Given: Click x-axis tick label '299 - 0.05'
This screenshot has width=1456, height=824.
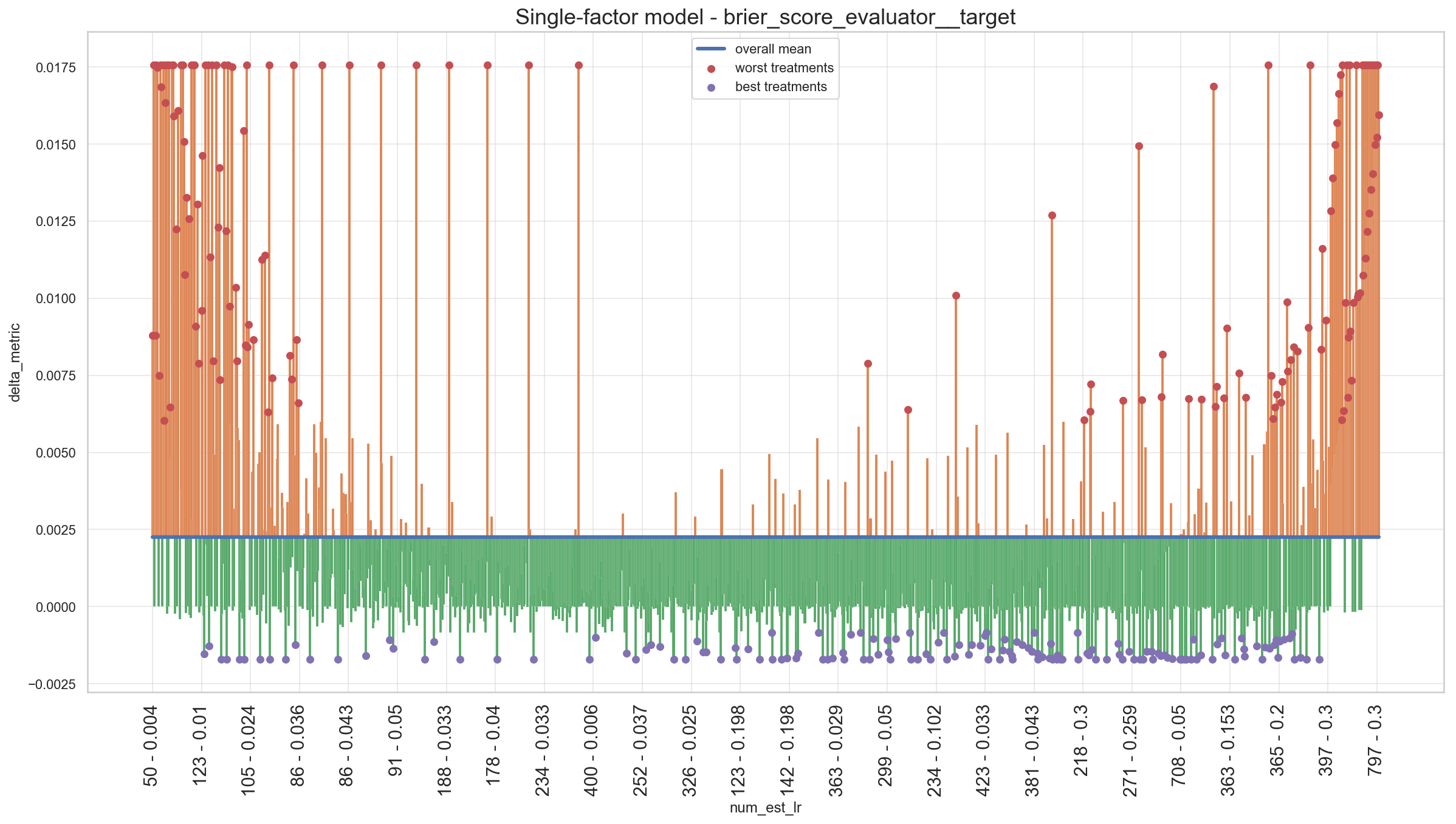Looking at the screenshot, I should tap(885, 746).
